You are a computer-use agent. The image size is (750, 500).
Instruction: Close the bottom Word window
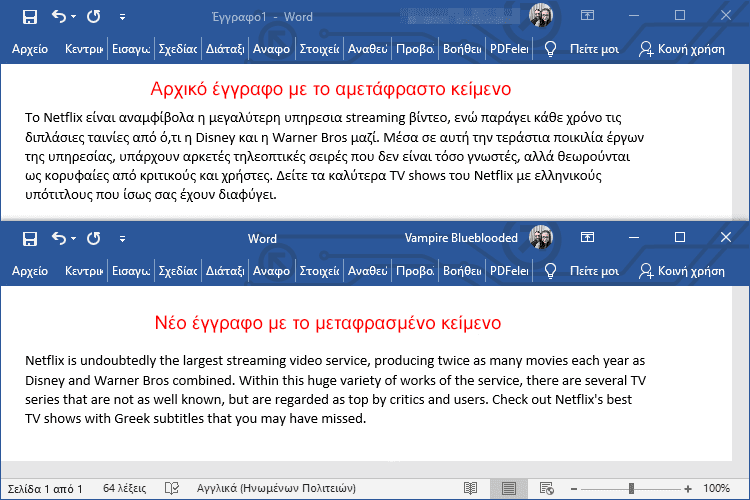click(x=726, y=237)
